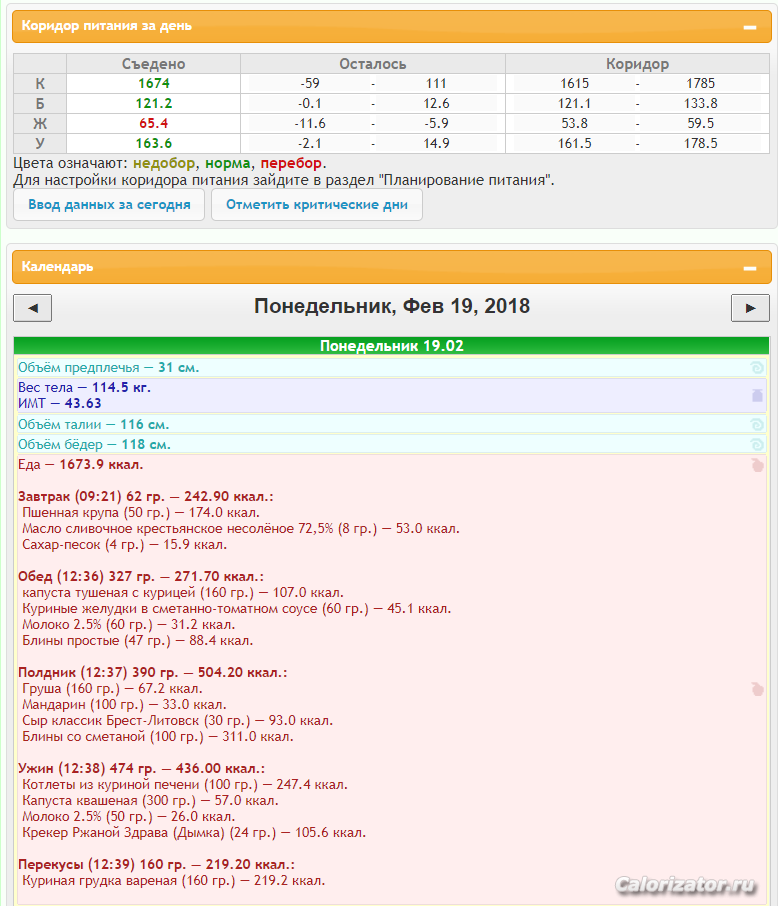Click the Объём талии — 116 см entry
This screenshot has width=778, height=906.
(x=93, y=425)
